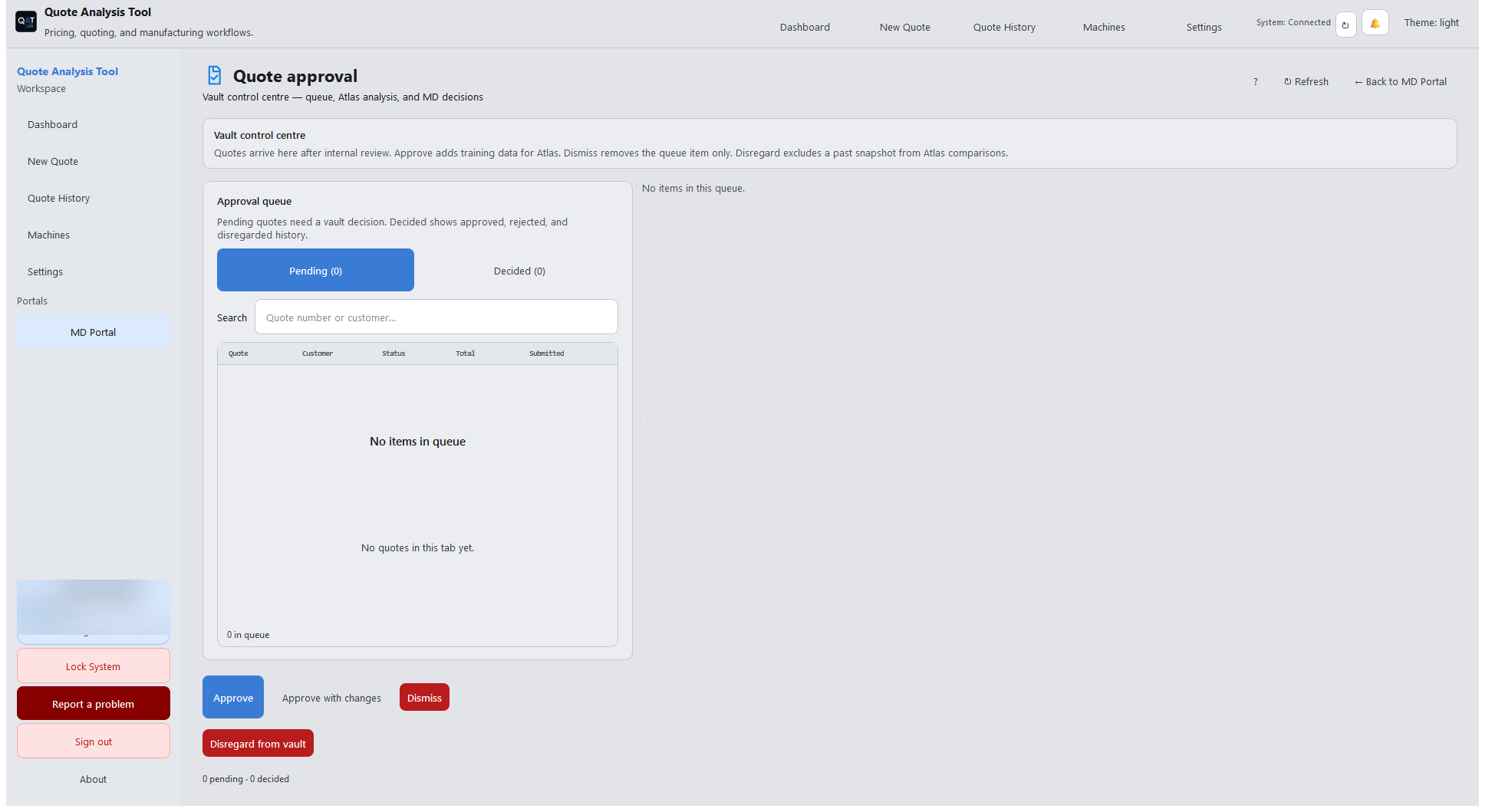Screen dimensions: 1485x812
Task: Click Disregard from vault button
Action: [x=258, y=744]
